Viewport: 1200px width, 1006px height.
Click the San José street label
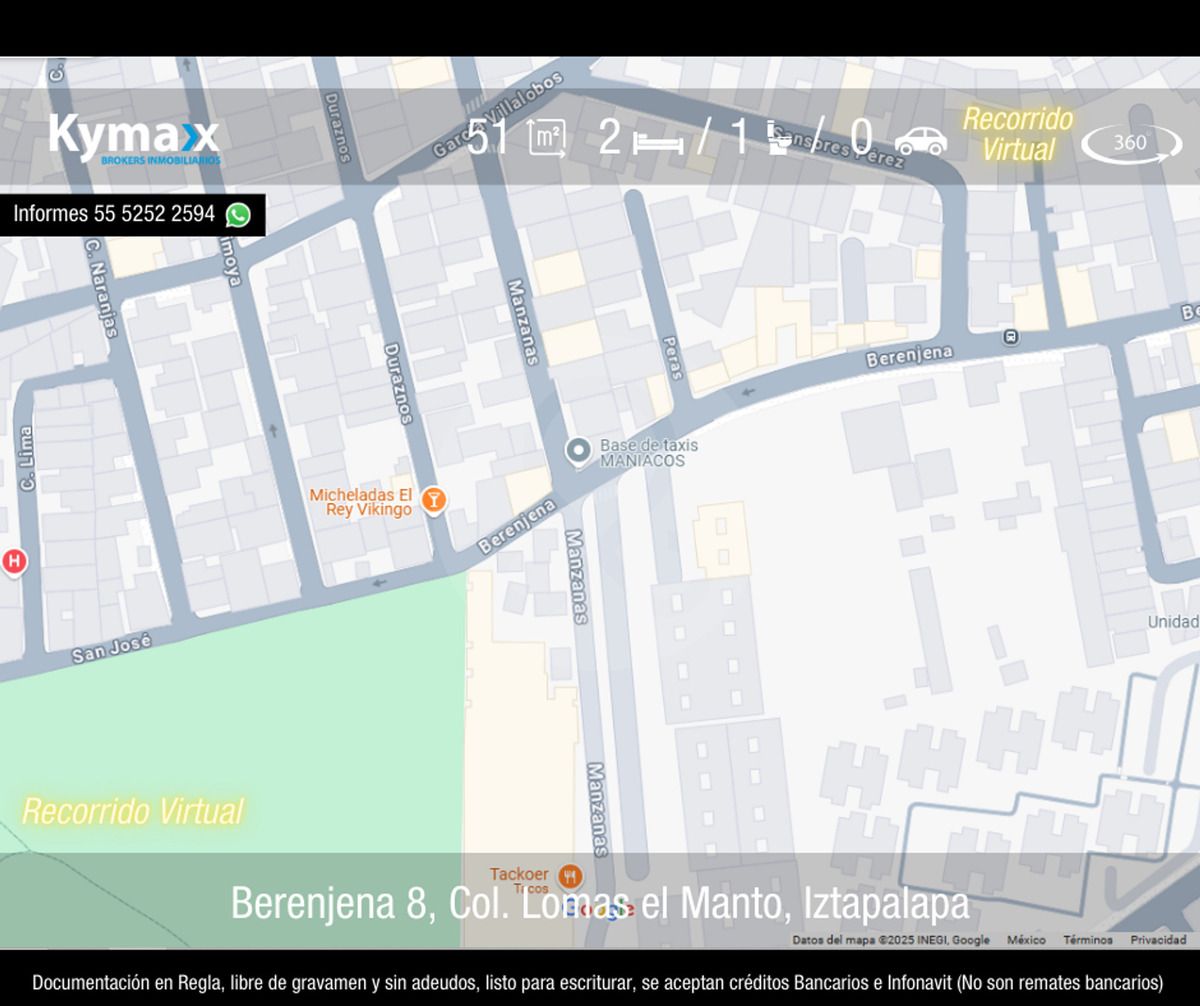(x=111, y=650)
